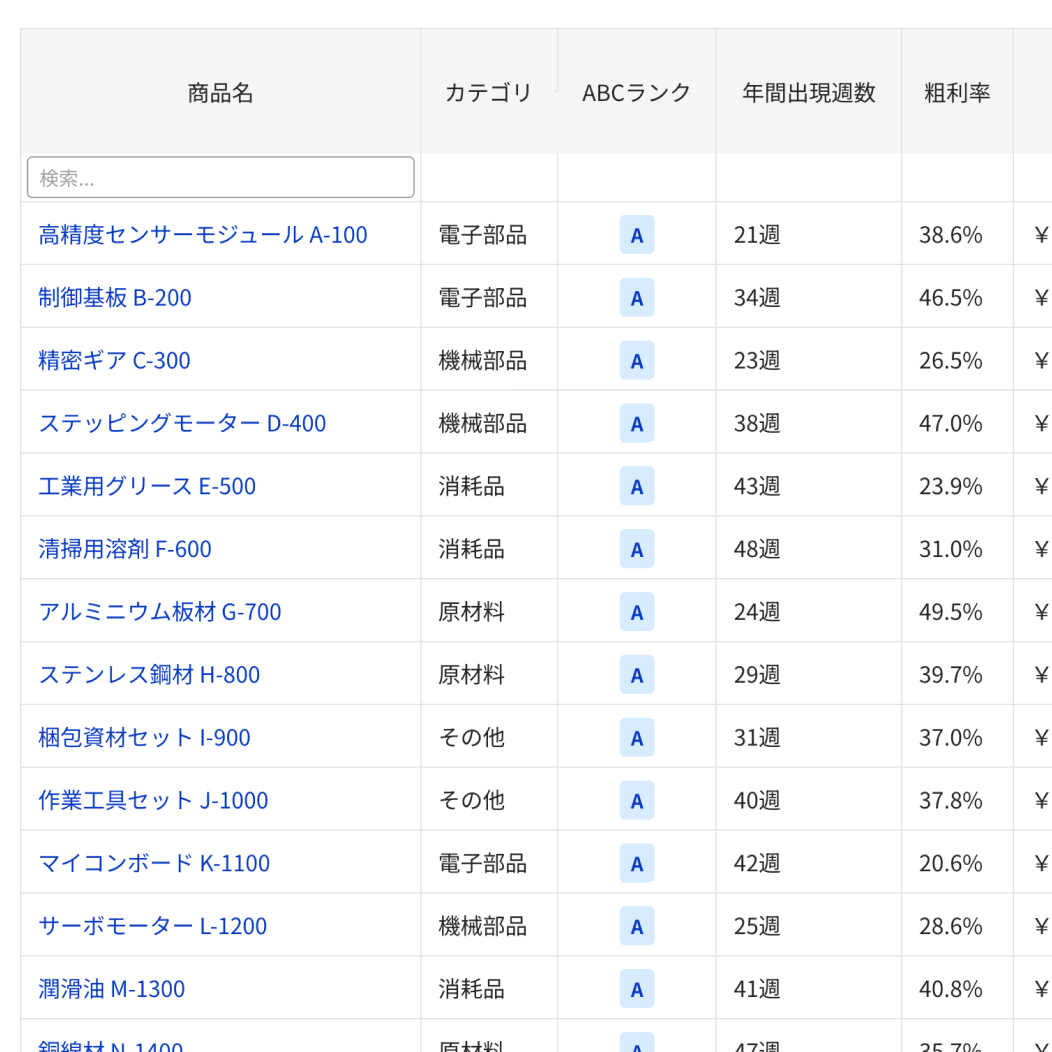The width and height of the screenshot is (1052, 1052).
Task: Click the A rank badge for 精密ギア C-300
Action: (x=637, y=360)
